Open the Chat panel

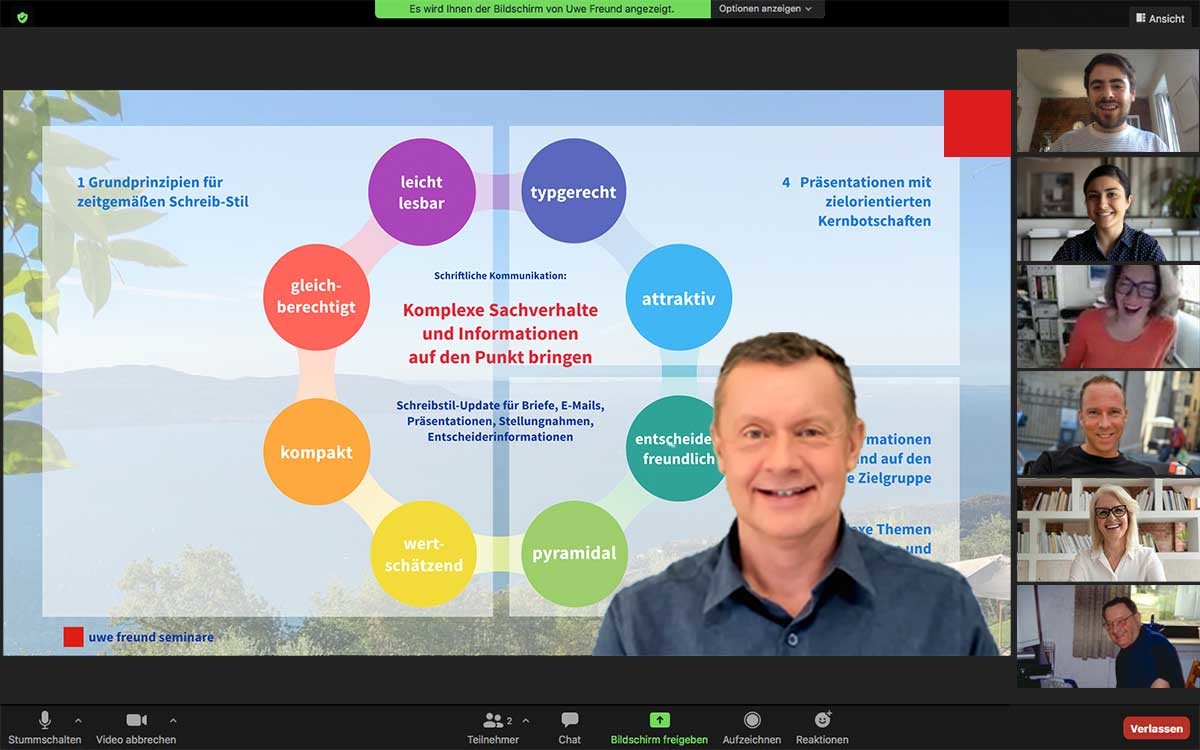pyautogui.click(x=570, y=720)
